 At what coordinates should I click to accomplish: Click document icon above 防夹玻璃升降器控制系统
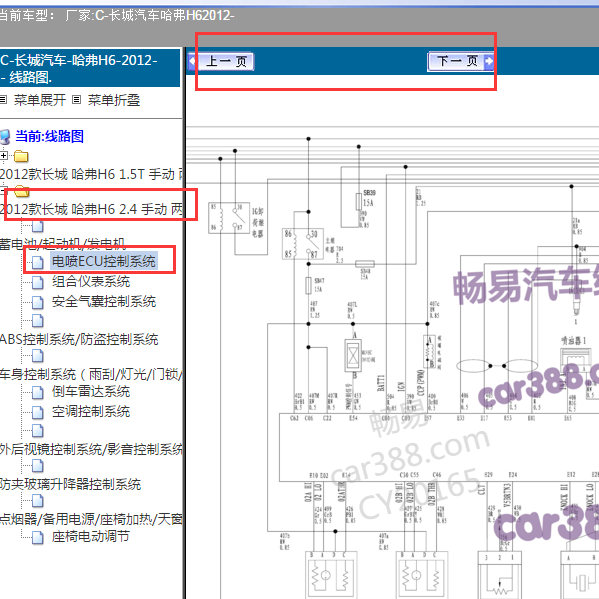[38, 466]
